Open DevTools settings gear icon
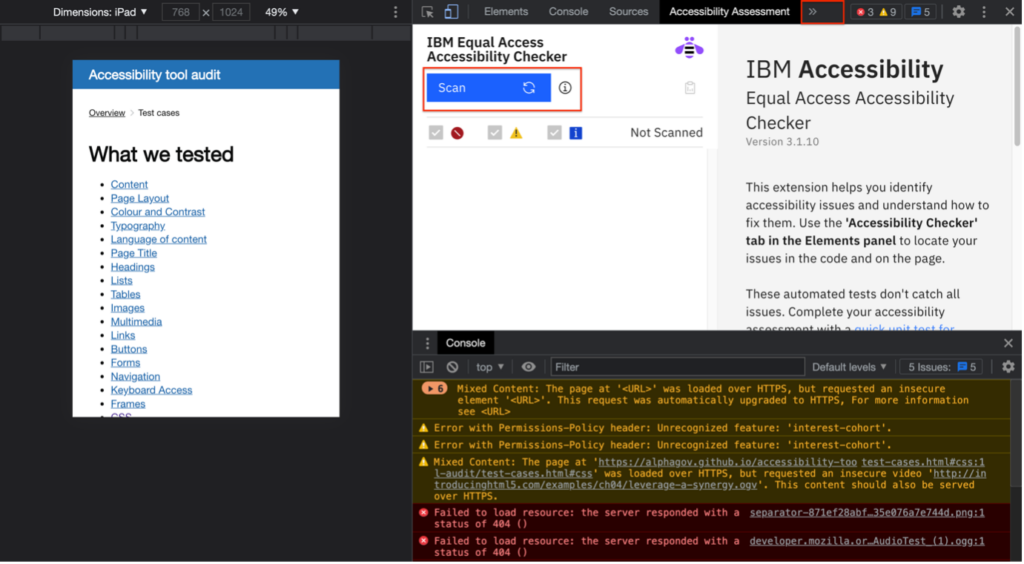 tap(959, 12)
